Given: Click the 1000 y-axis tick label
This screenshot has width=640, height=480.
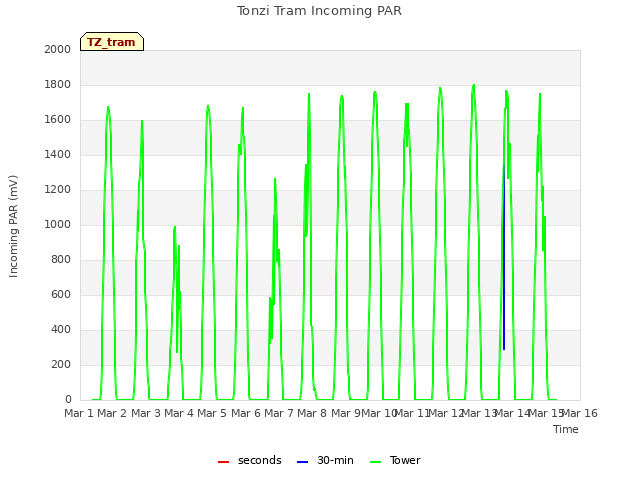Looking at the screenshot, I should click(x=58, y=224).
